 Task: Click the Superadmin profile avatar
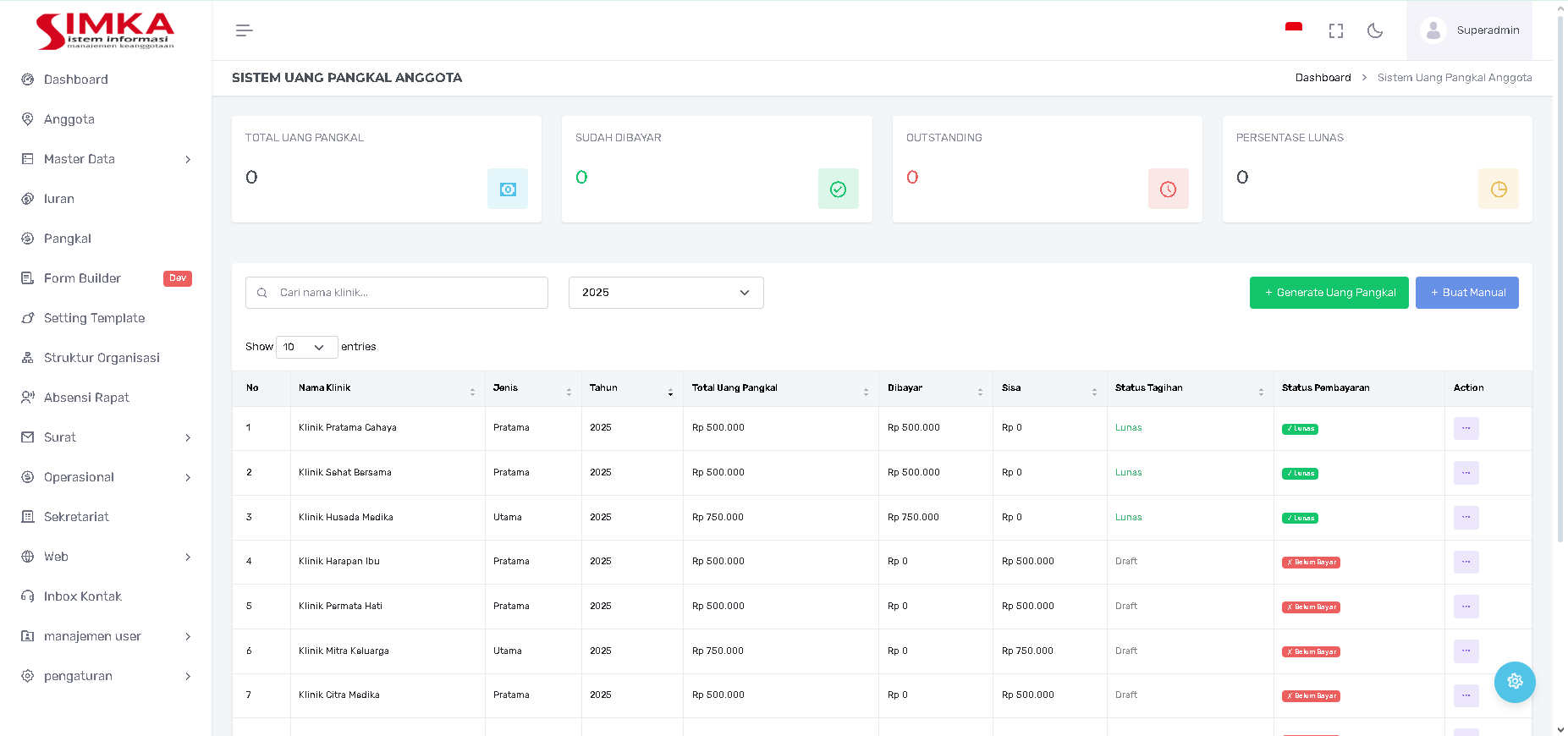[1433, 30]
